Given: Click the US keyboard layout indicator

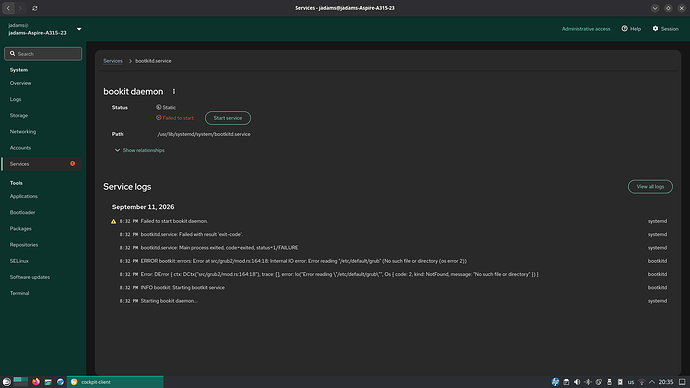Looking at the screenshot, I should click(631, 382).
